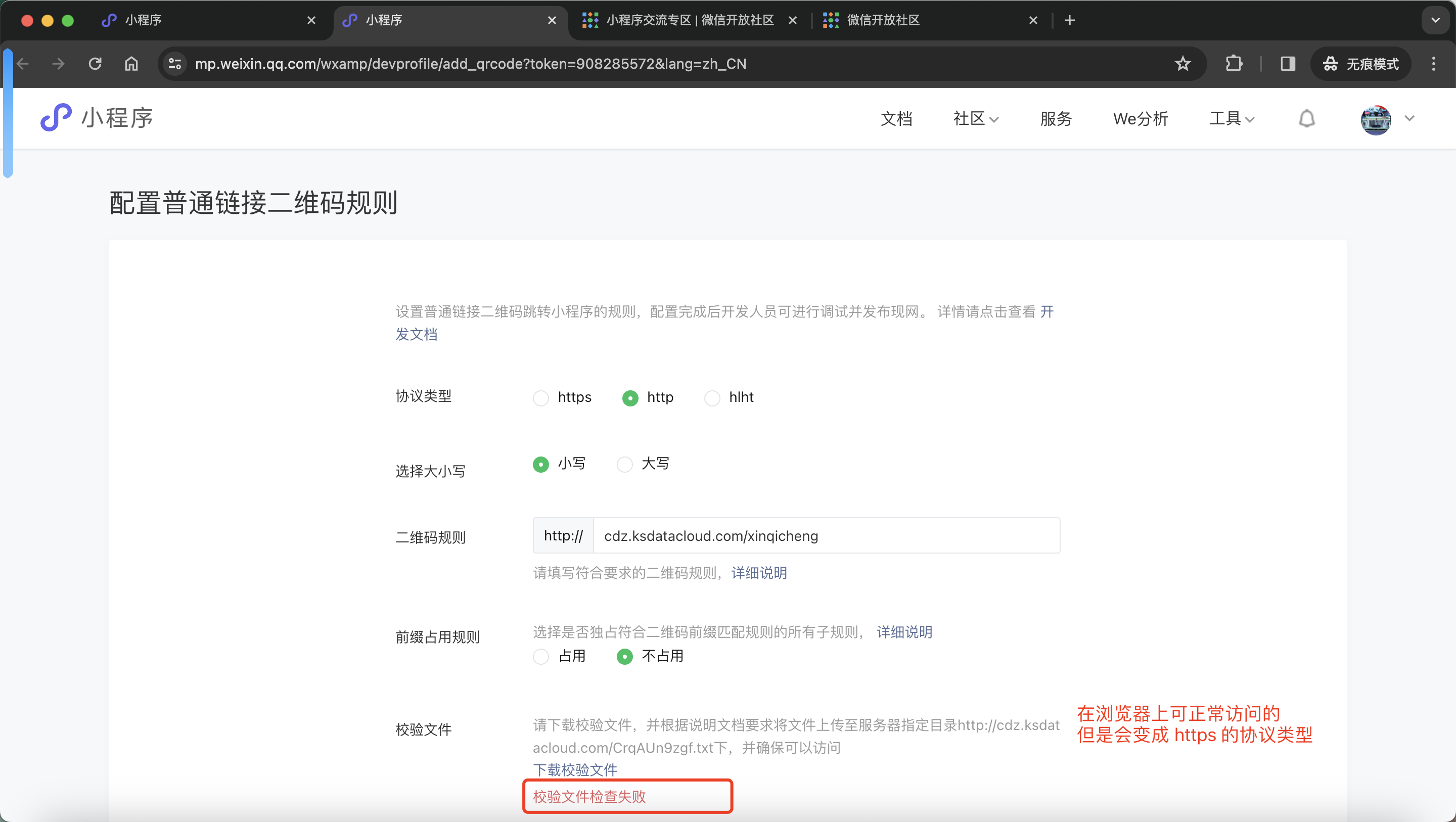Open the We分析 menu item
The height and width of the screenshot is (822, 1456).
(1140, 119)
